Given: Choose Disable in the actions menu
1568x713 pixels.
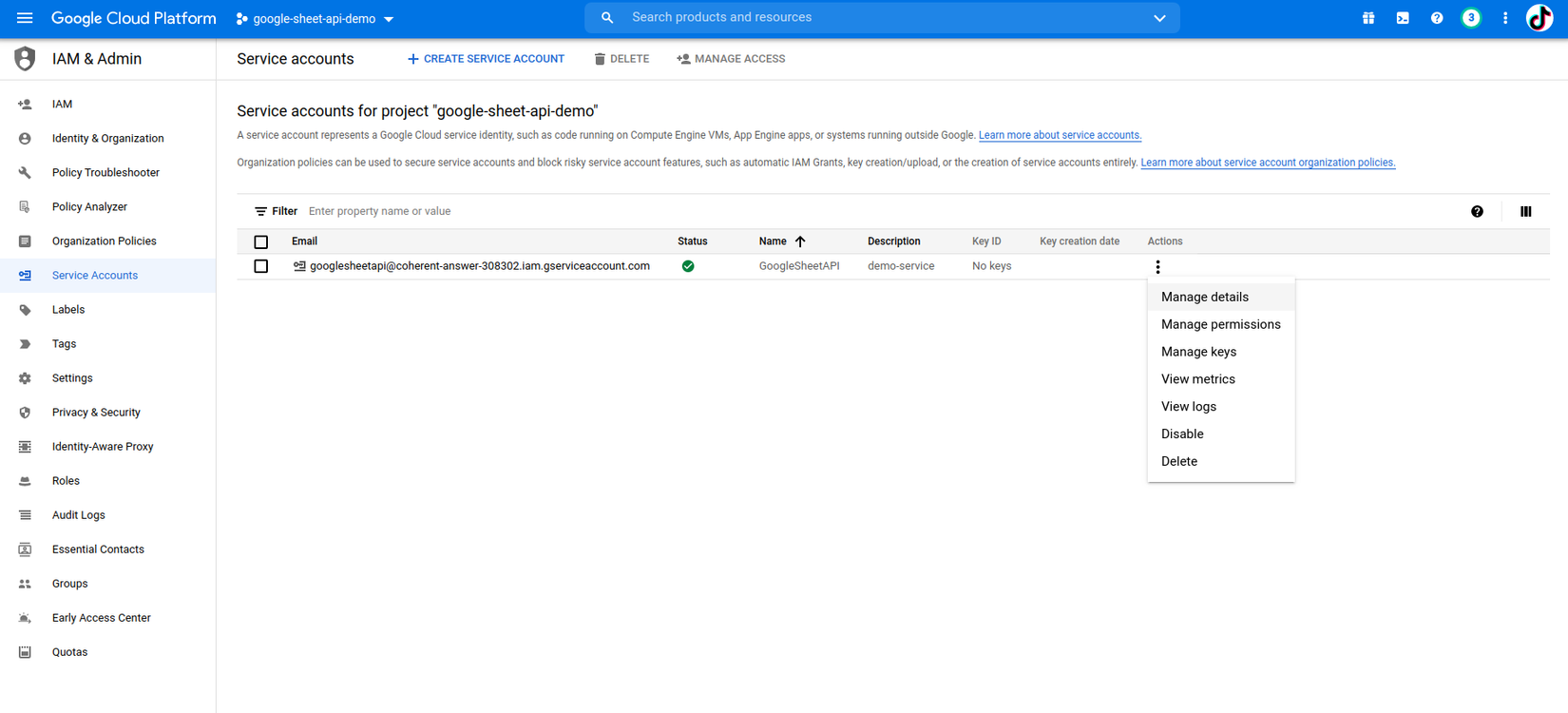Looking at the screenshot, I should (1221, 434).
